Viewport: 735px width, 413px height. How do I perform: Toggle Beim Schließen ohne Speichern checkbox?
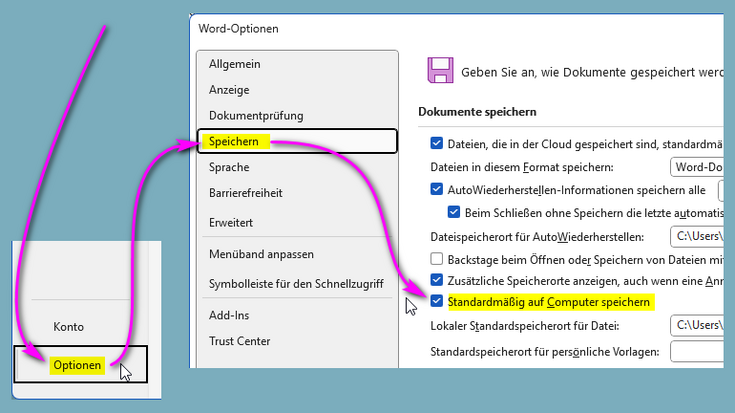coord(454,212)
